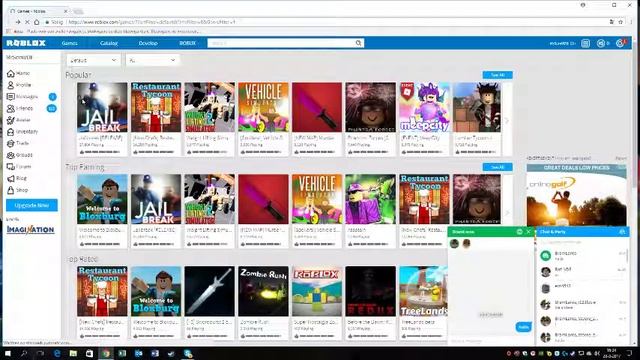
Task: Open the second games filter dropdown
Action: pyautogui.click(x=152, y=60)
